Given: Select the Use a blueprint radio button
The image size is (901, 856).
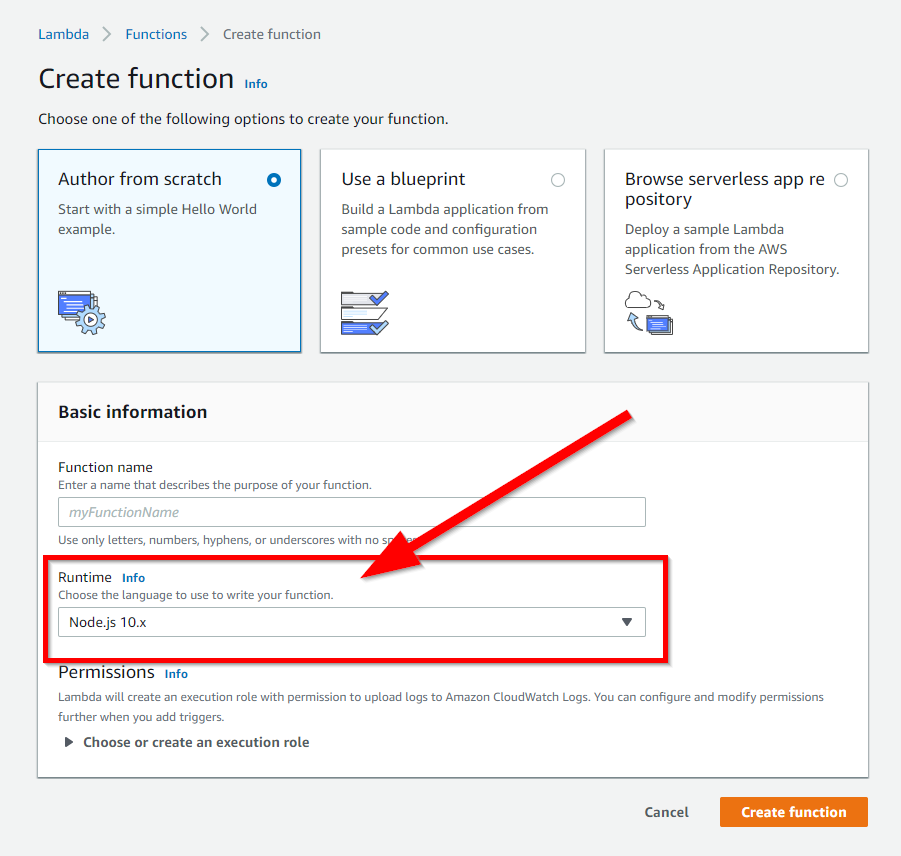Looking at the screenshot, I should coord(558,180).
